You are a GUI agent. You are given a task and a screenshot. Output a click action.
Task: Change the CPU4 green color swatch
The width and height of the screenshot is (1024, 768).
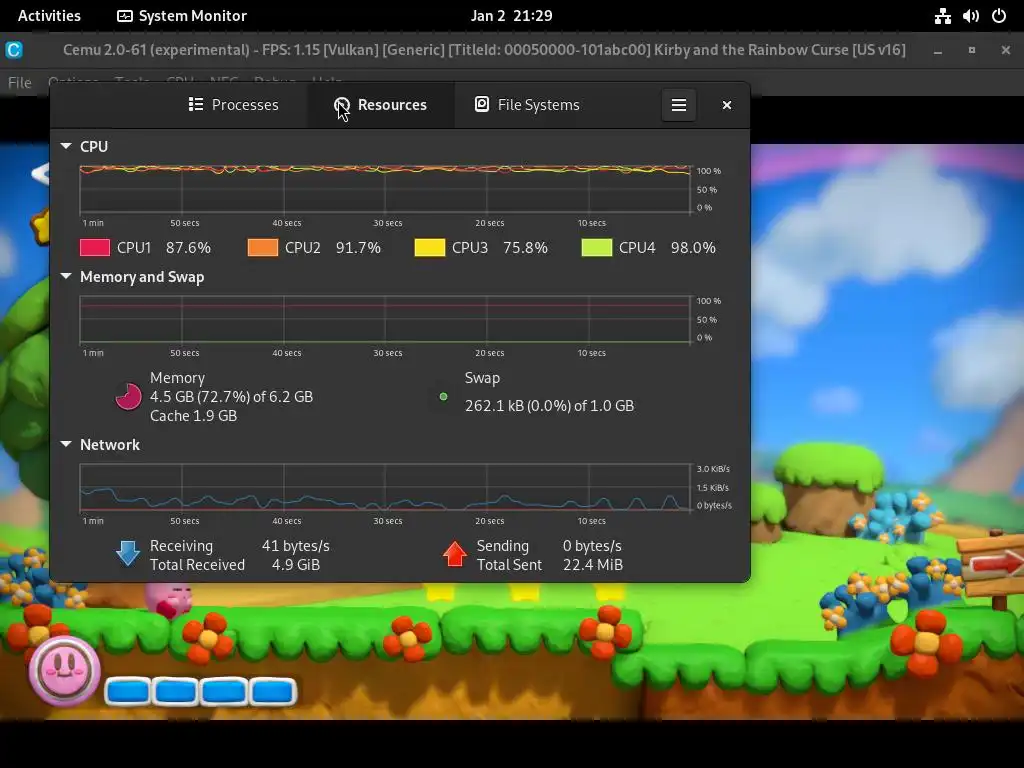pos(597,248)
